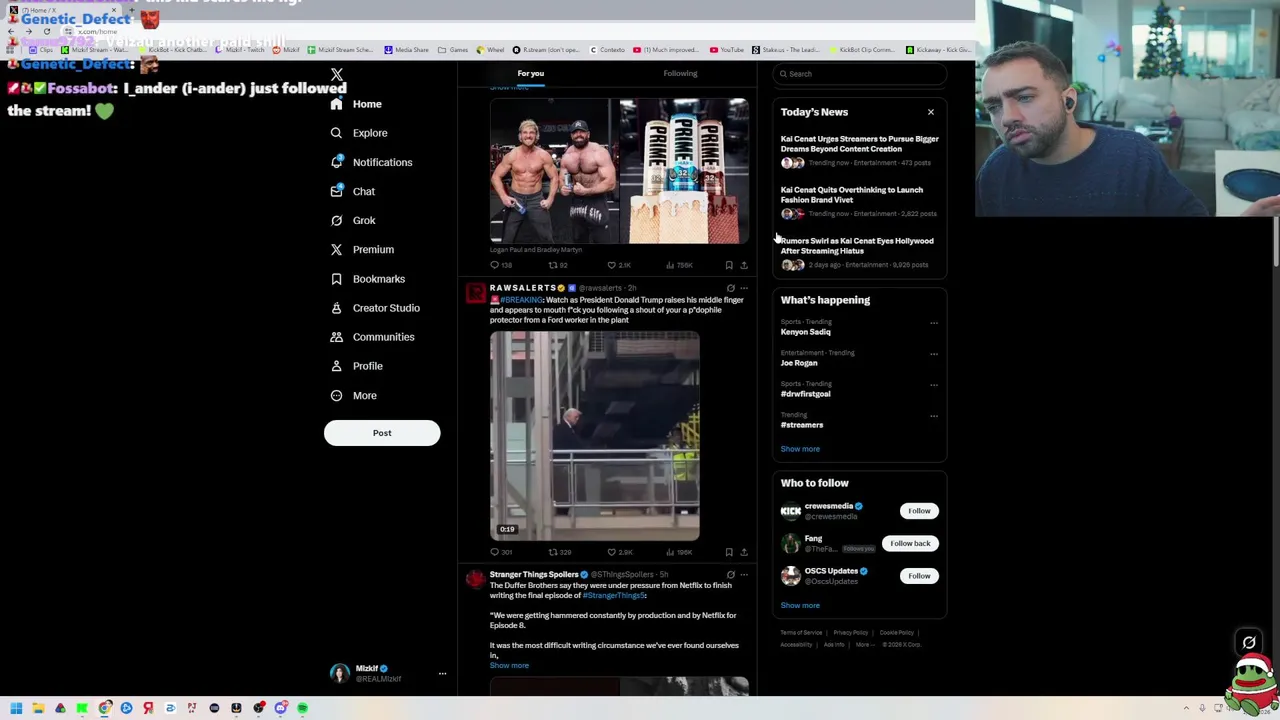Image resolution: width=1280 pixels, height=720 pixels.
Task: Switch to the Following tab
Action: pos(680,74)
